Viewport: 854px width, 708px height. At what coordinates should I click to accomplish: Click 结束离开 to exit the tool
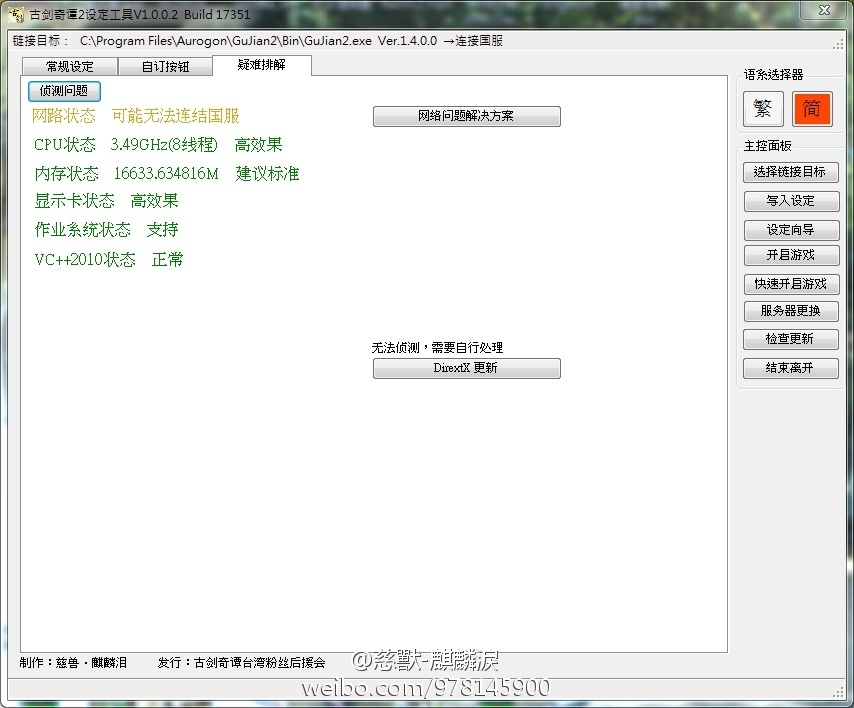pyautogui.click(x=790, y=368)
